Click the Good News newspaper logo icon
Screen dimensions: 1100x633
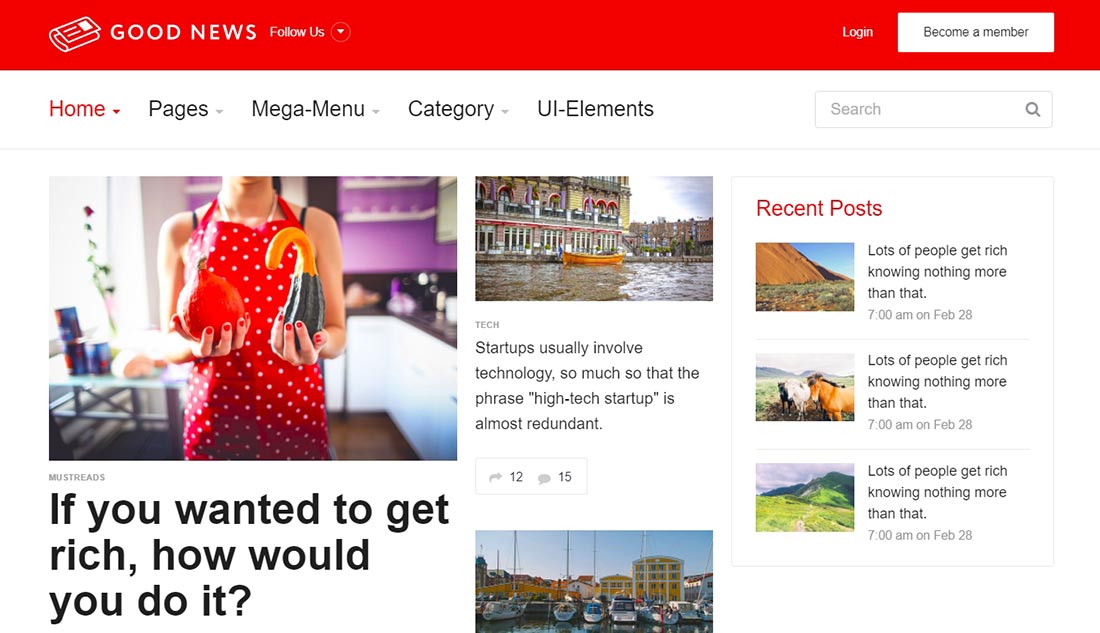[x=75, y=33]
